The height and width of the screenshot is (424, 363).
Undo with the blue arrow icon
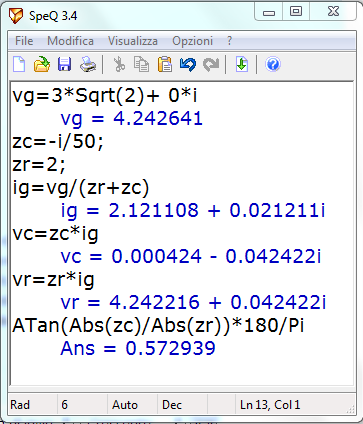coord(188,64)
